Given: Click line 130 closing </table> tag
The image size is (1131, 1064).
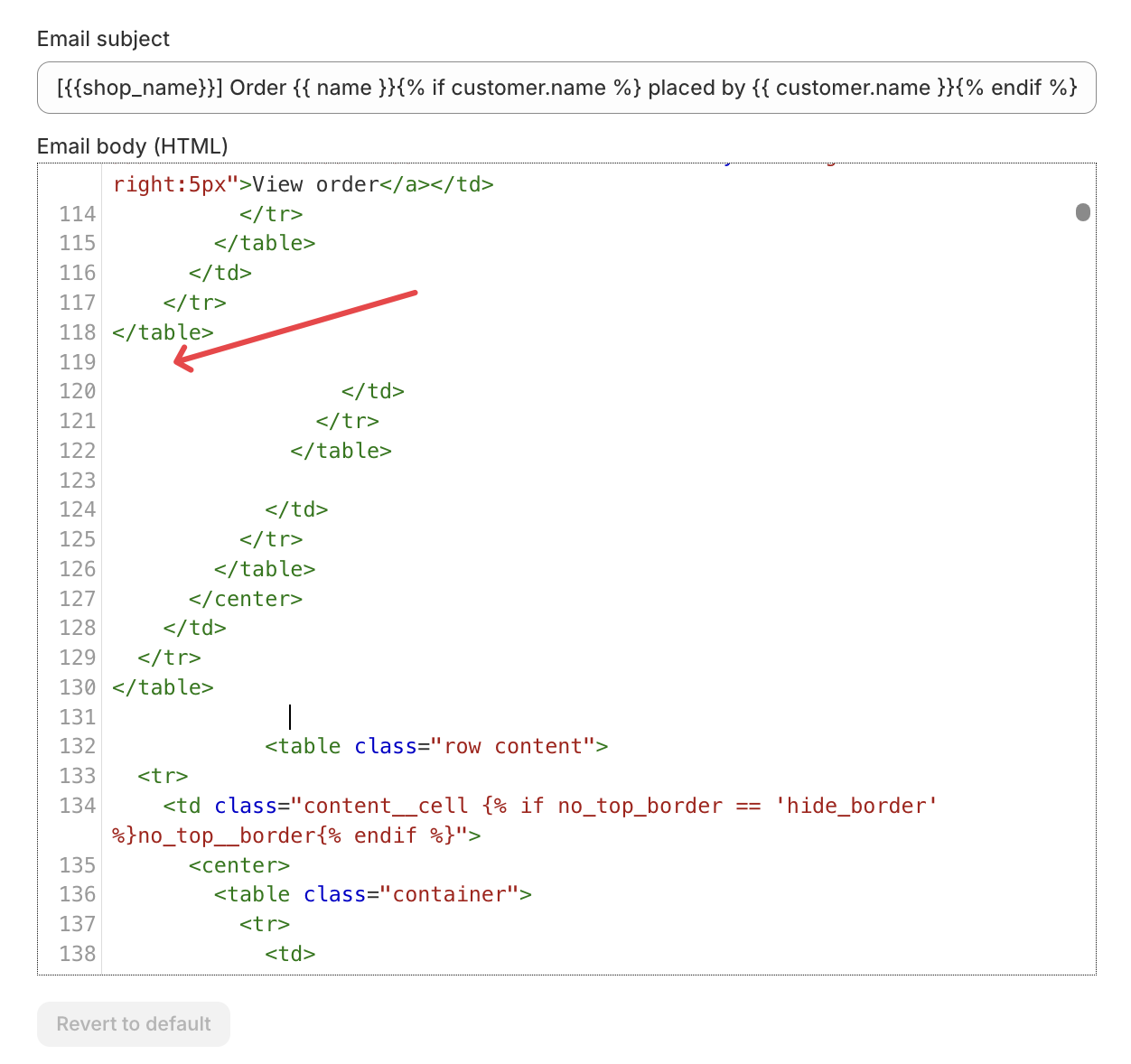Looking at the screenshot, I should [x=164, y=687].
